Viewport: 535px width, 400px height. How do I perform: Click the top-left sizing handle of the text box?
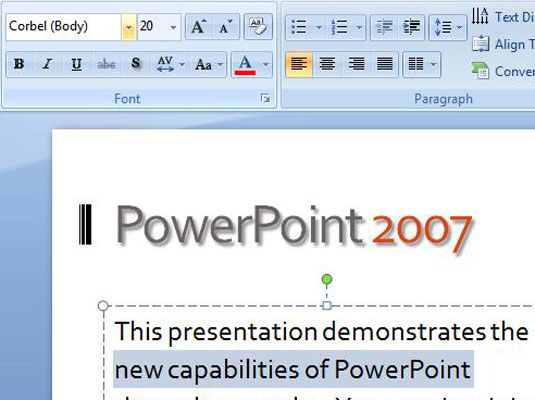103,306
